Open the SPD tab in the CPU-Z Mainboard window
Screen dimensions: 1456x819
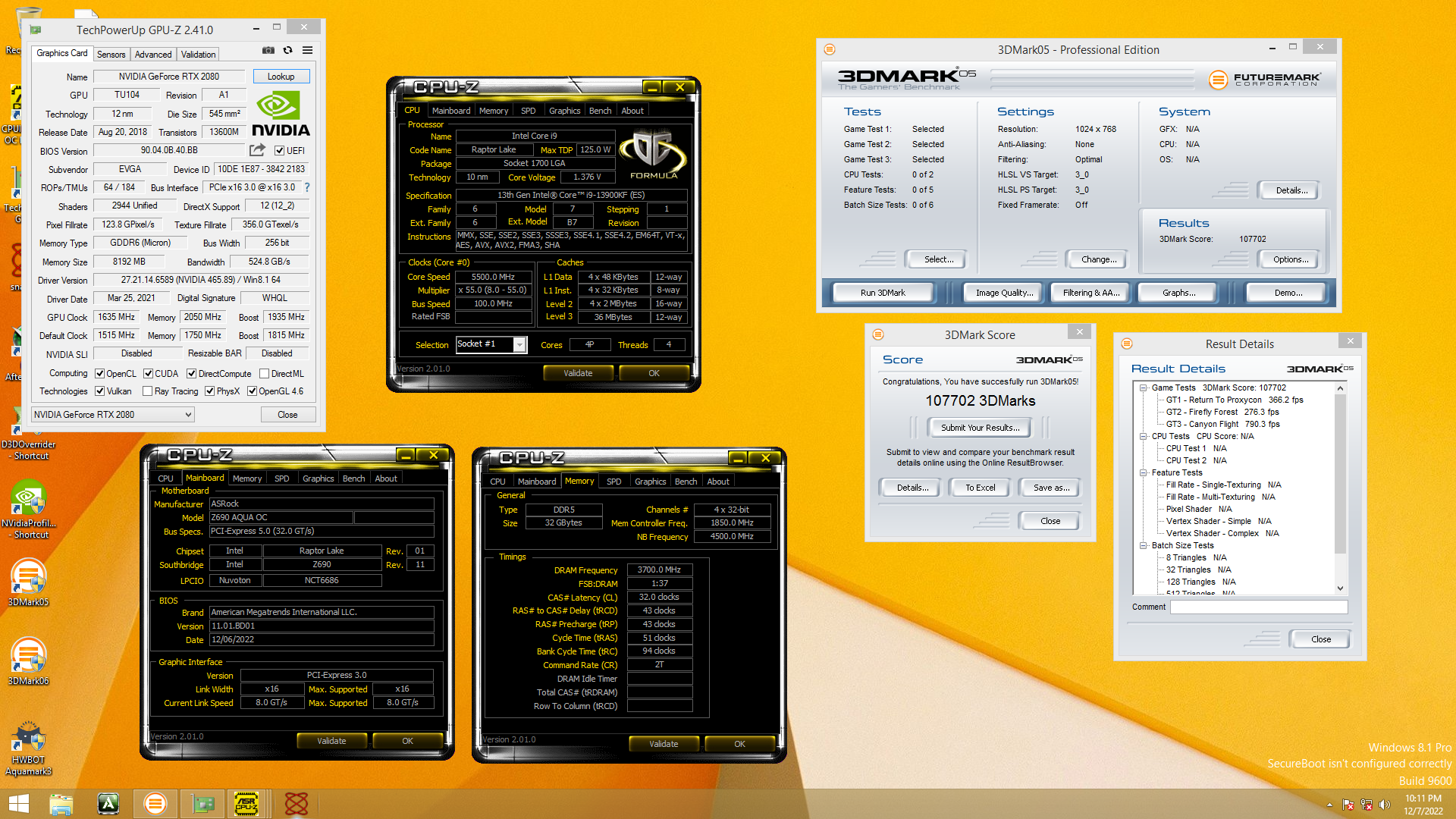click(281, 479)
